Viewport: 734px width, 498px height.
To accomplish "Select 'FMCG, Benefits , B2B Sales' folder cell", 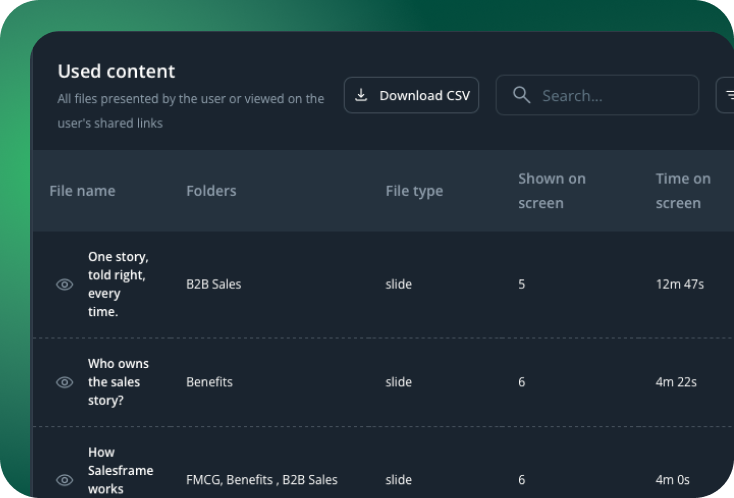I will click(262, 480).
